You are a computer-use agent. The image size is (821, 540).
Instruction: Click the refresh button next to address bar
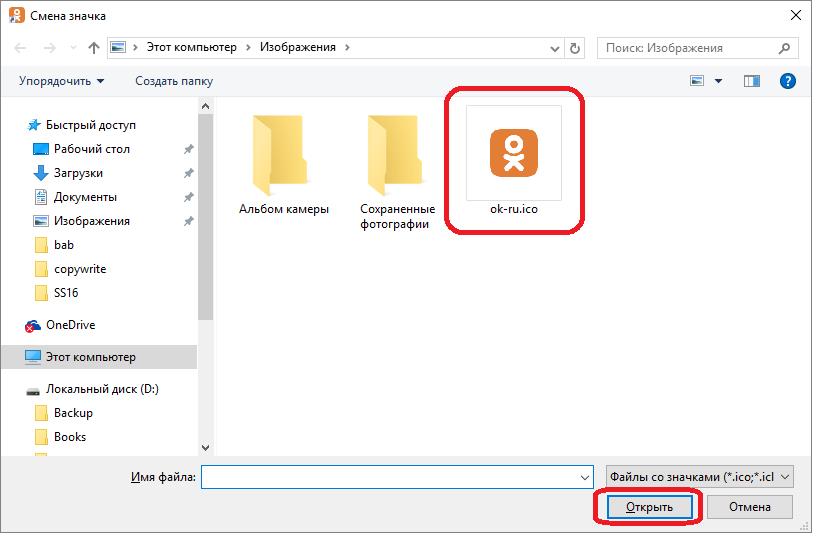(575, 48)
